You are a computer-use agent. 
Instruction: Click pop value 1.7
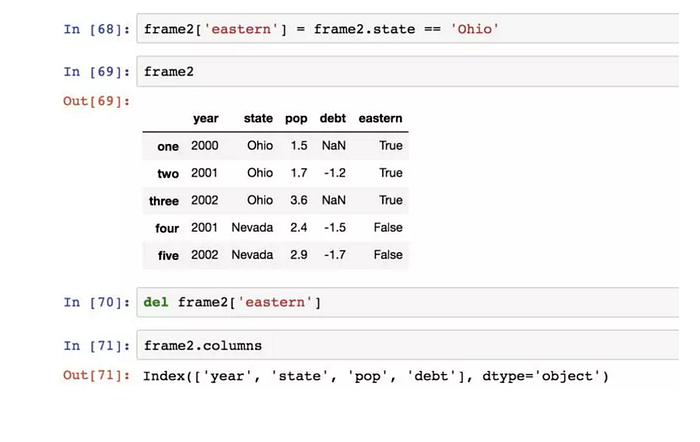[299, 173]
